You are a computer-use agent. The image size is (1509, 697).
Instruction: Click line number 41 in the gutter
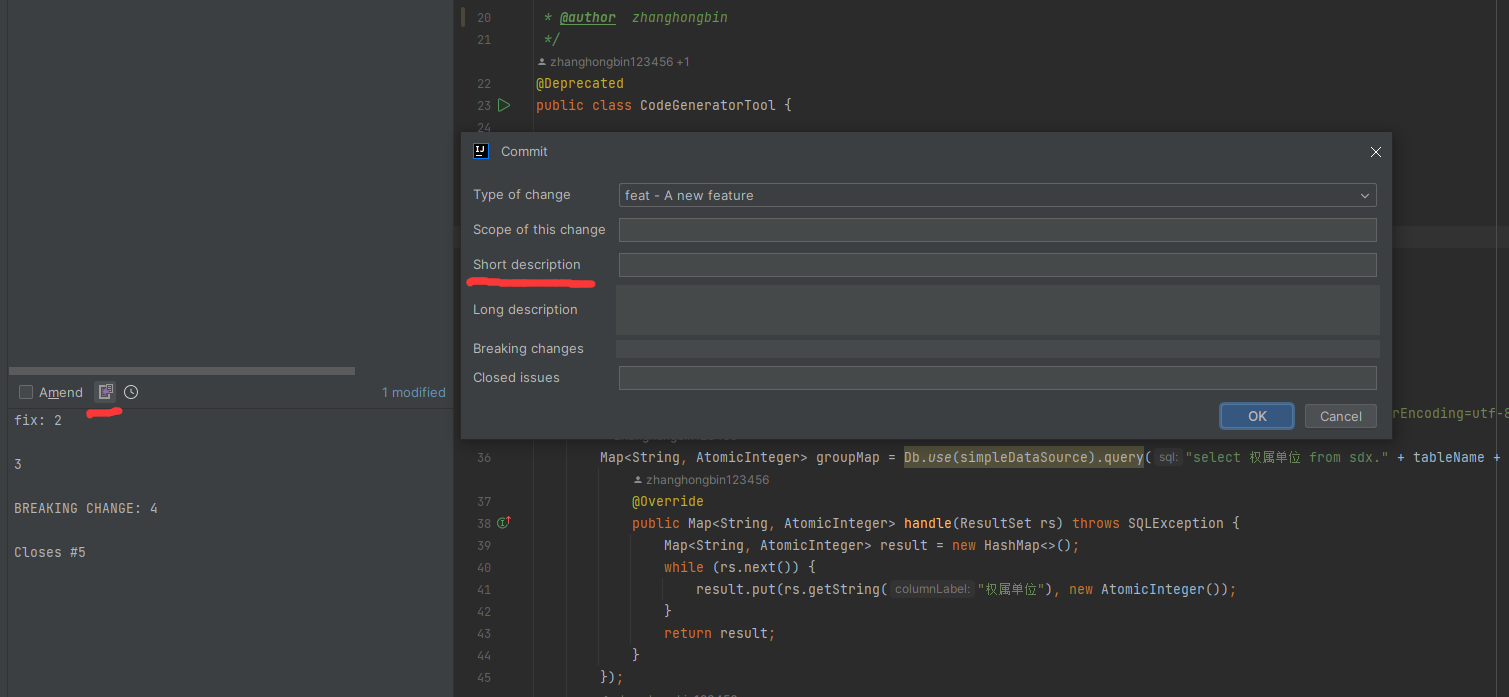click(x=483, y=589)
